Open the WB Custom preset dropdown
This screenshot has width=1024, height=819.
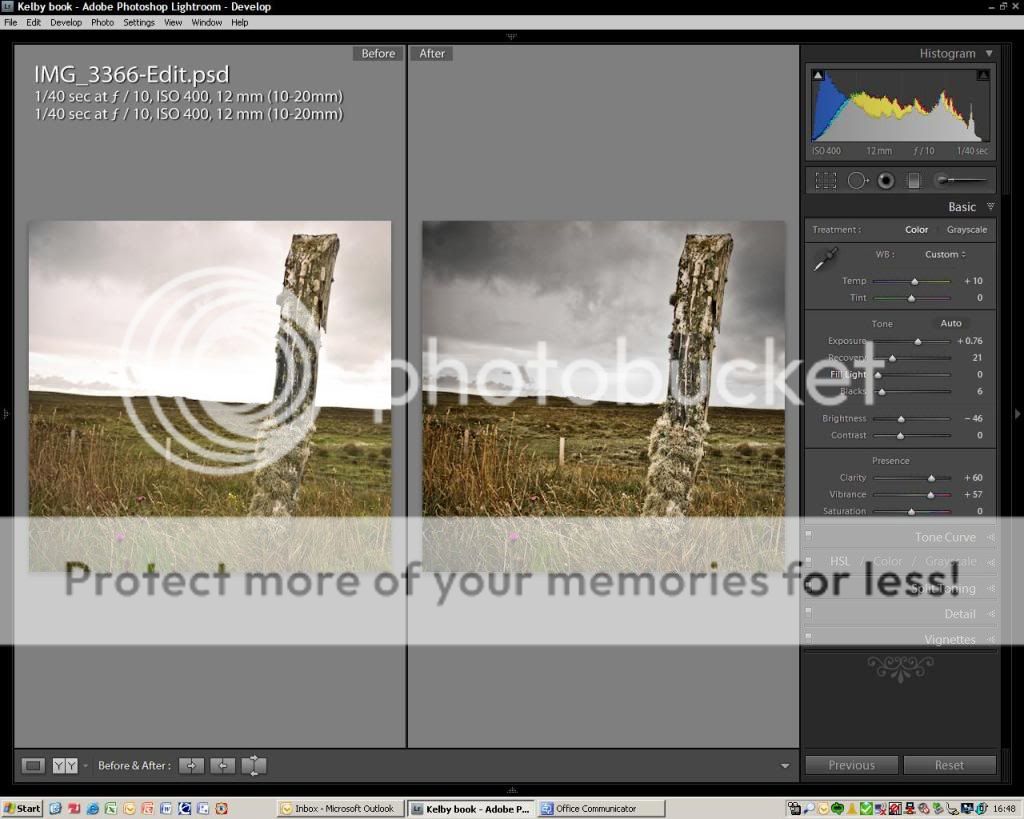tap(945, 254)
